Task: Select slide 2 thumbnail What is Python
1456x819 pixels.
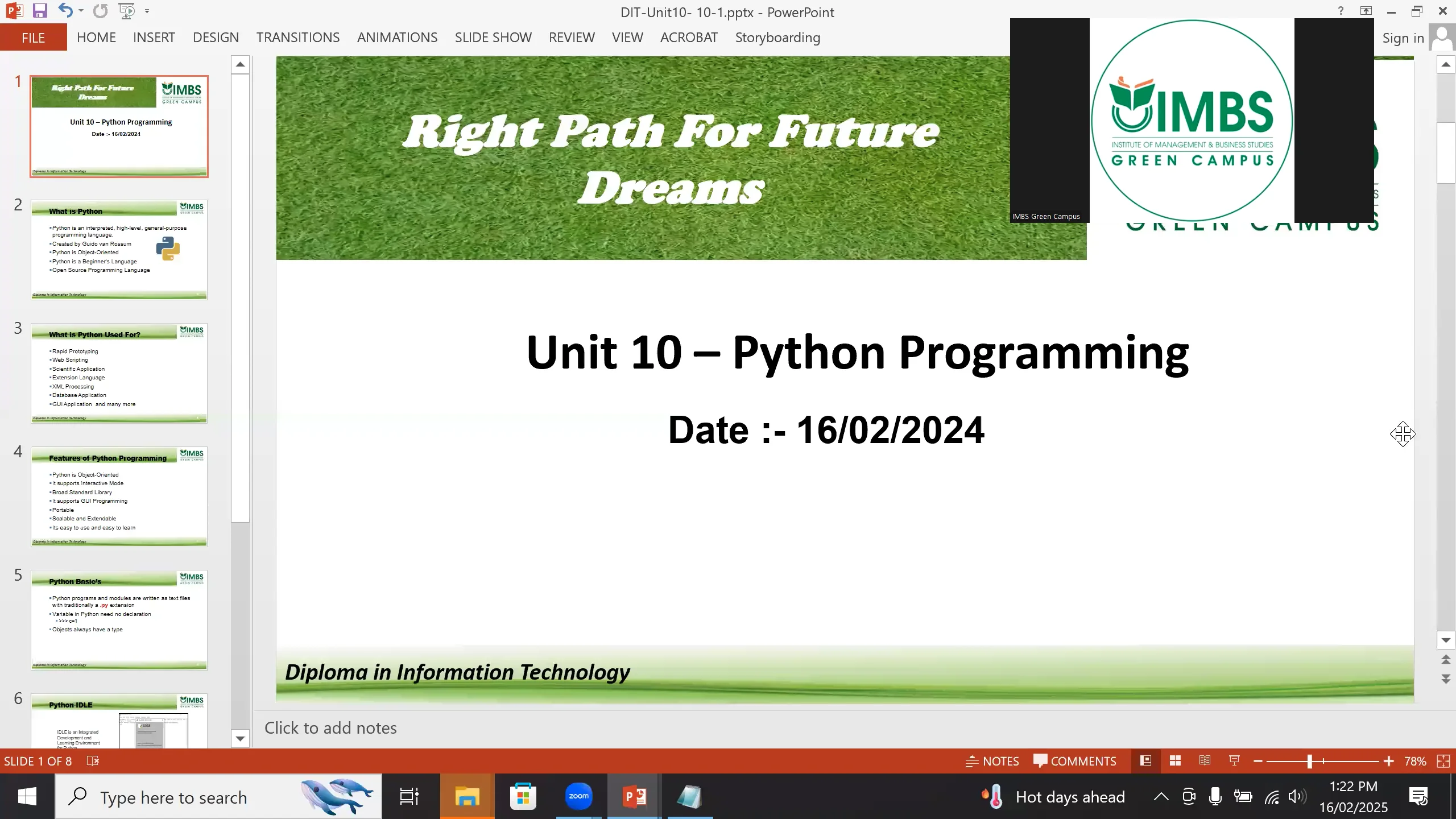Action: pos(119,250)
